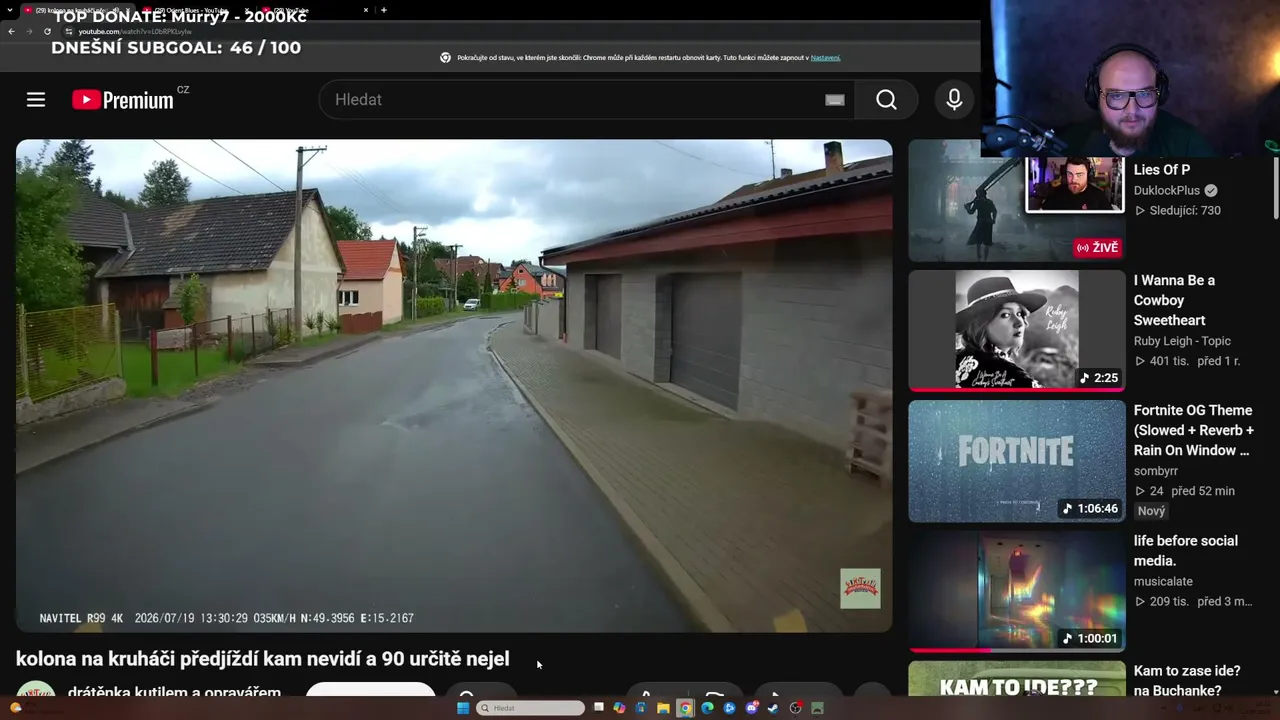1280x720 pixels.
Task: Open the YouTube hamburger guide menu
Action: 36,100
